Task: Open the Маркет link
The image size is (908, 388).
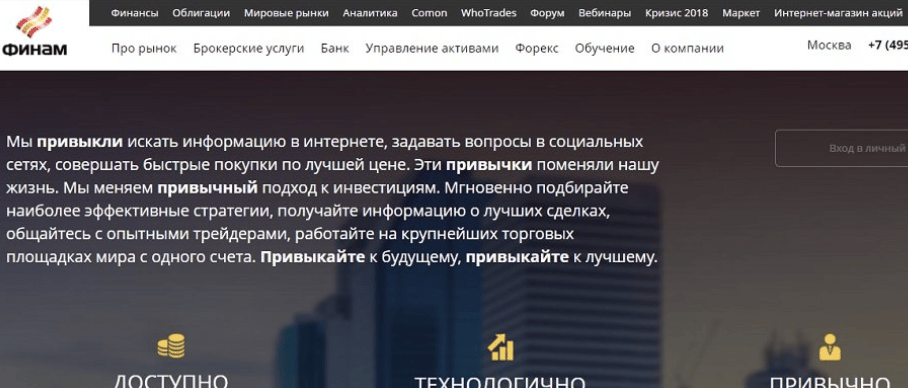Action: click(x=741, y=13)
